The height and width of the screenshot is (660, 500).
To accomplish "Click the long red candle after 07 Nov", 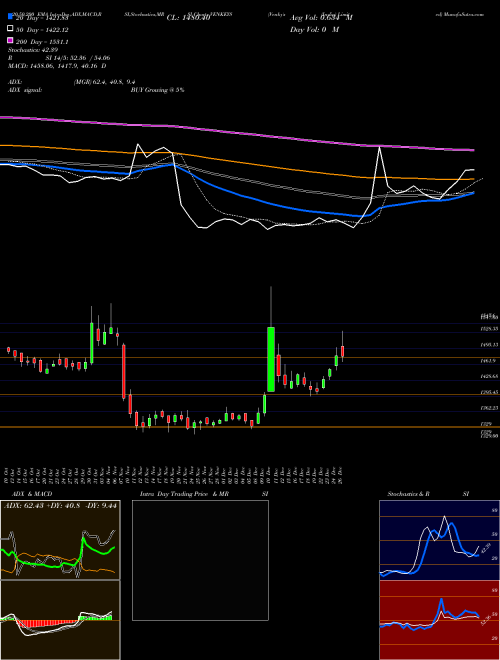I will point(124,371).
